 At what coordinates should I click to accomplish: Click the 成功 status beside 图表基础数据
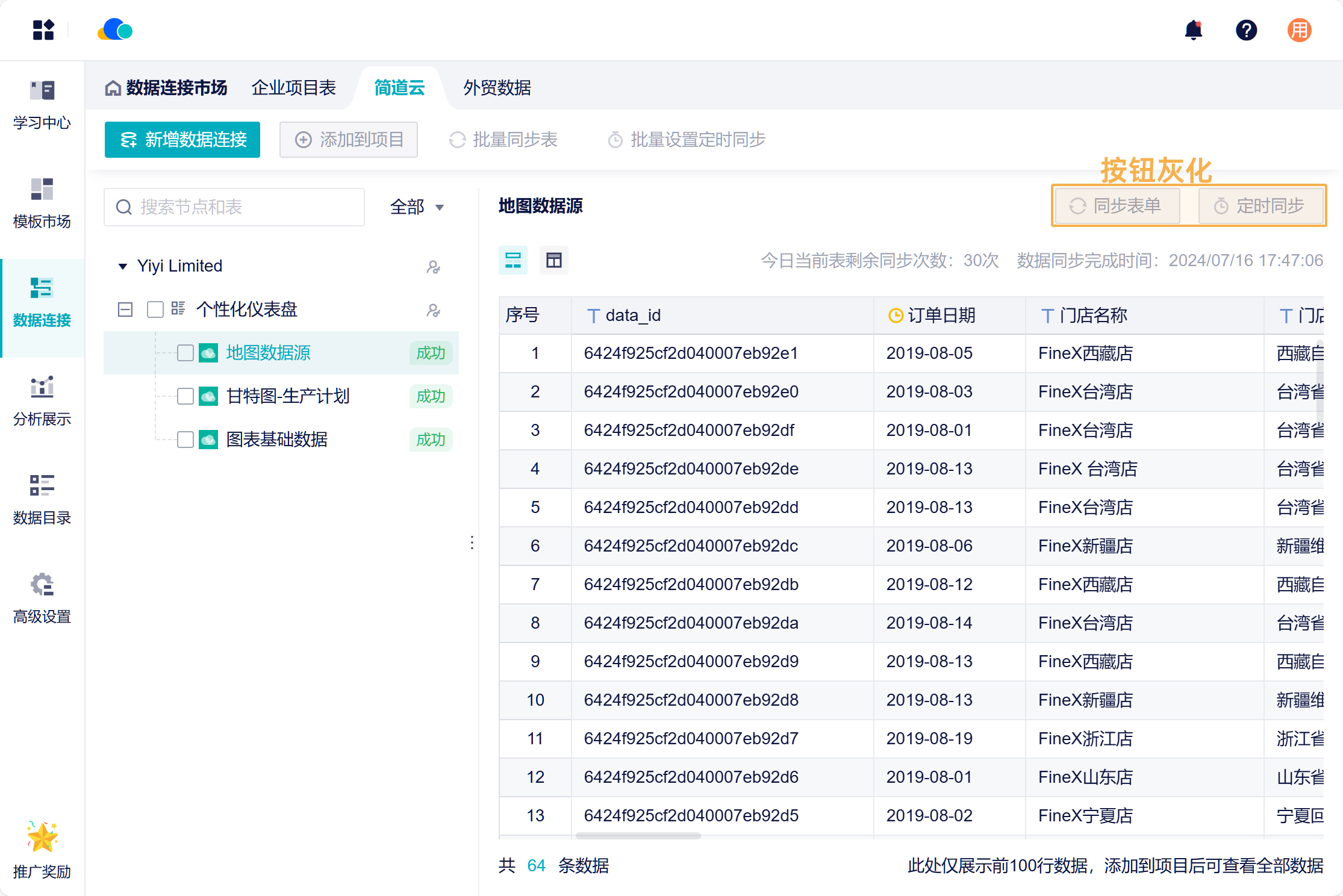(431, 440)
